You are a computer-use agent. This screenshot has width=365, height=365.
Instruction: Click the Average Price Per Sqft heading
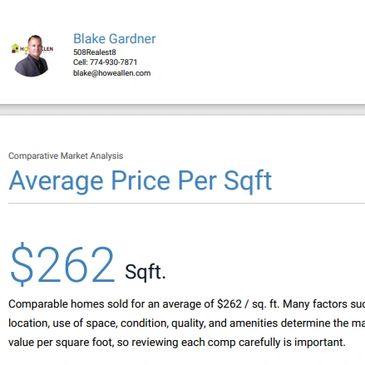pos(140,181)
